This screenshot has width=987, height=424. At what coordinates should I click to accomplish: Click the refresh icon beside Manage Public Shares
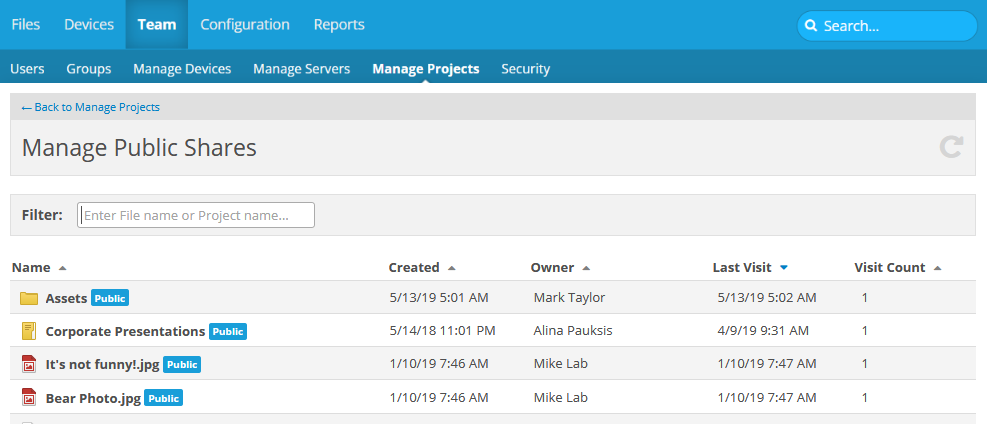click(951, 148)
